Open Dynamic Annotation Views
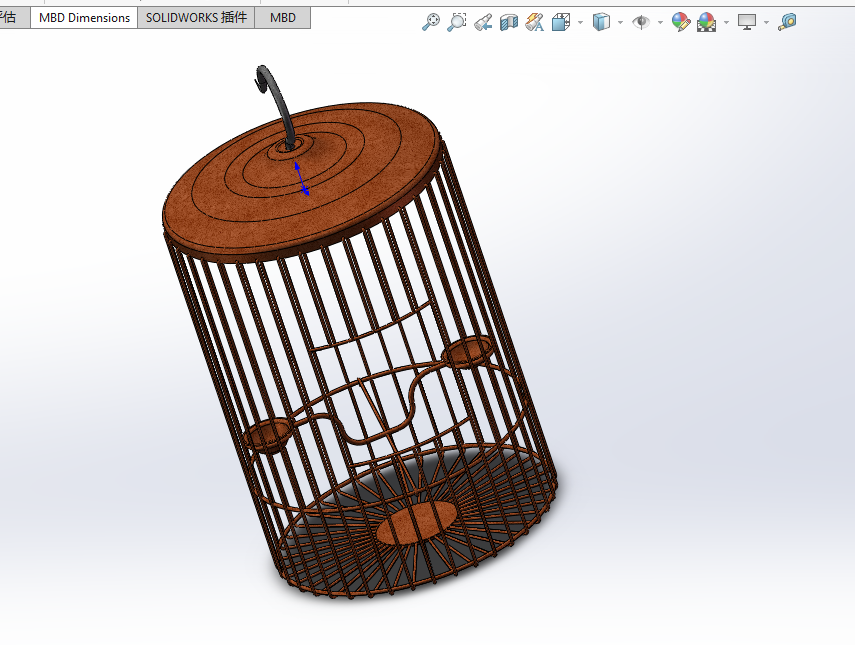The width and height of the screenshot is (855, 645). tap(534, 21)
